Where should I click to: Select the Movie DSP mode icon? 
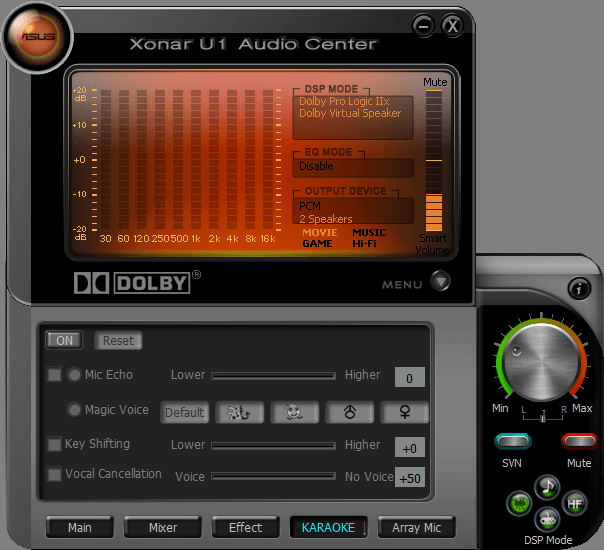click(x=519, y=503)
